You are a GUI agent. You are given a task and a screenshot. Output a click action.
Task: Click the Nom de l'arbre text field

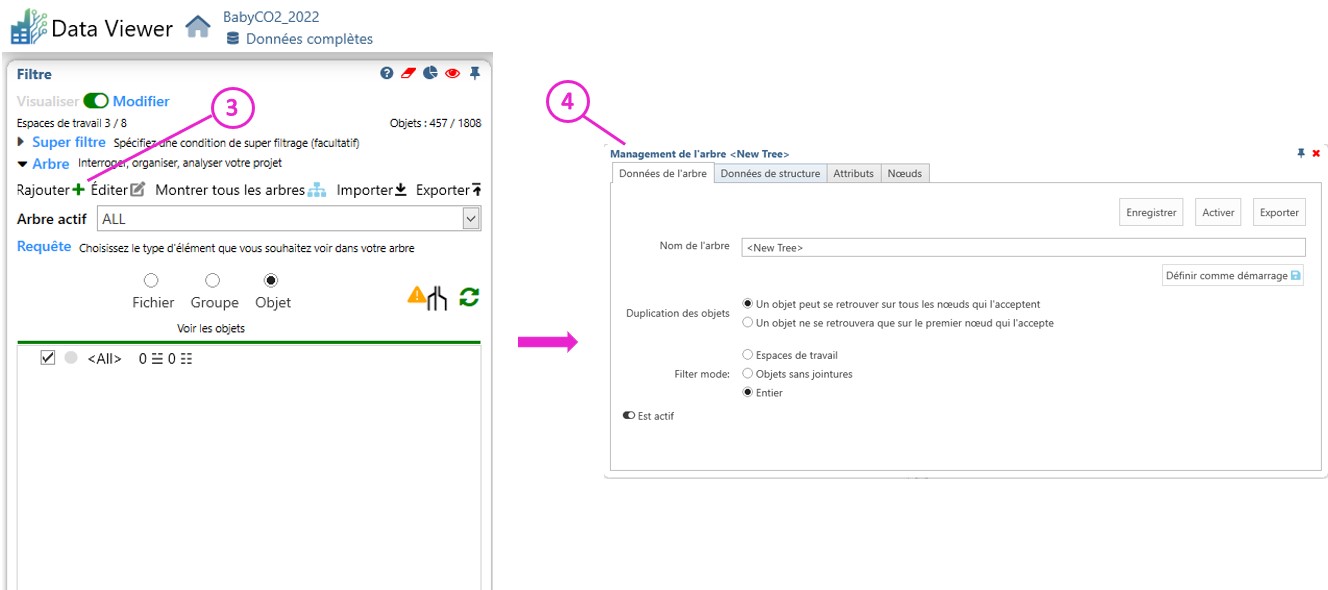click(x=1022, y=247)
